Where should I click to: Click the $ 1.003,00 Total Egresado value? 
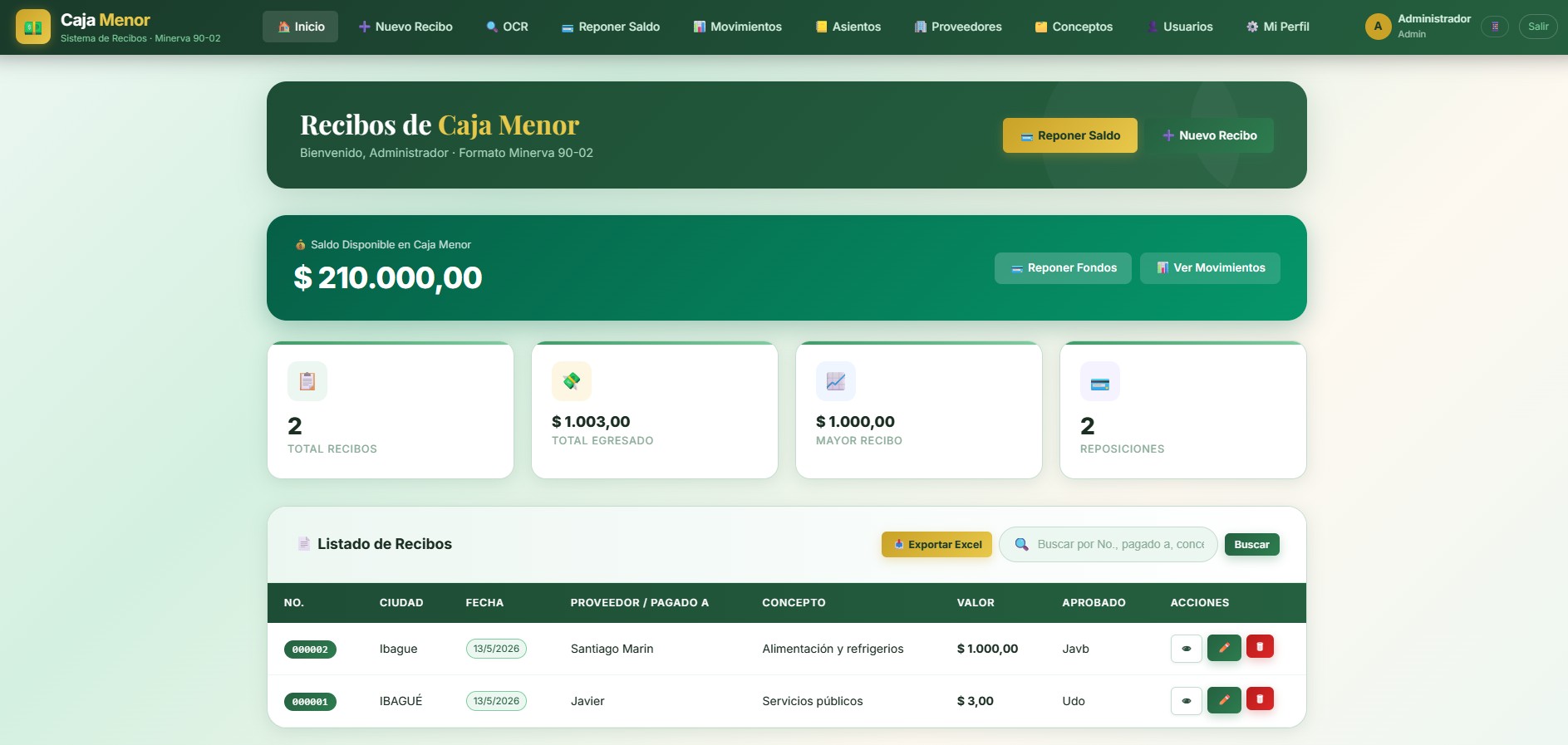591,422
